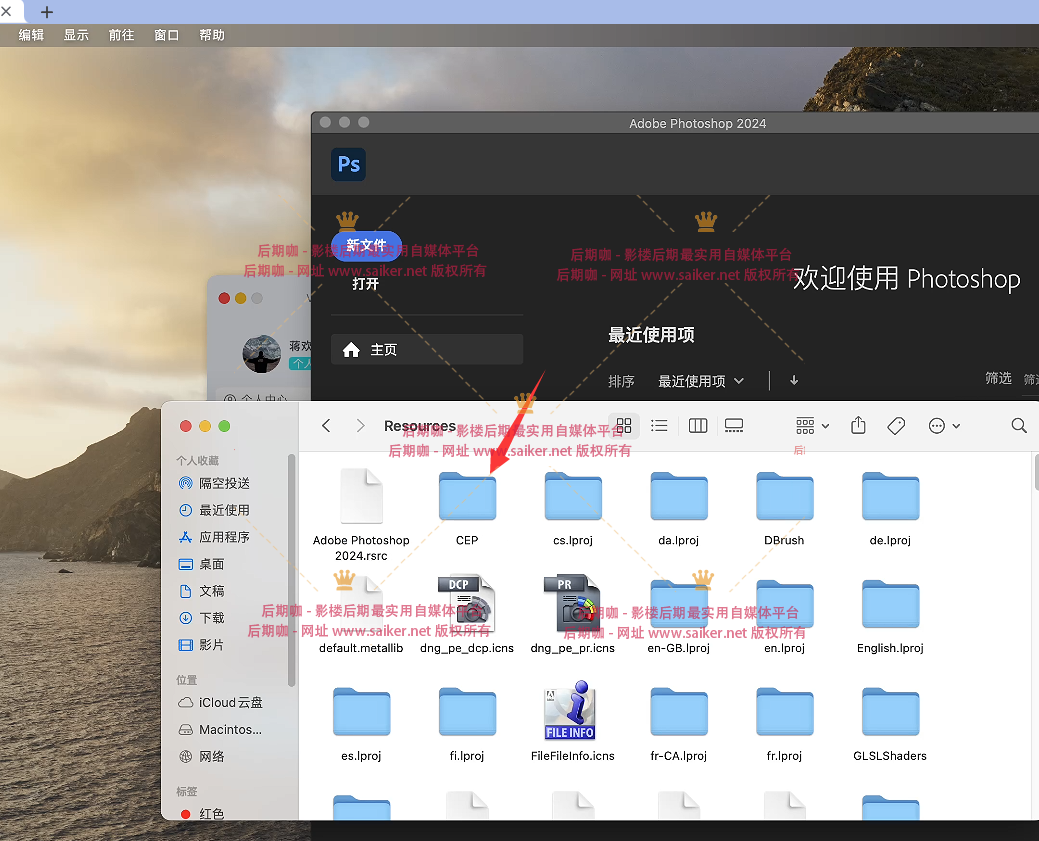The width and height of the screenshot is (1039, 841).
Task: Click the 打开 button in Photoshop
Action: [x=366, y=284]
